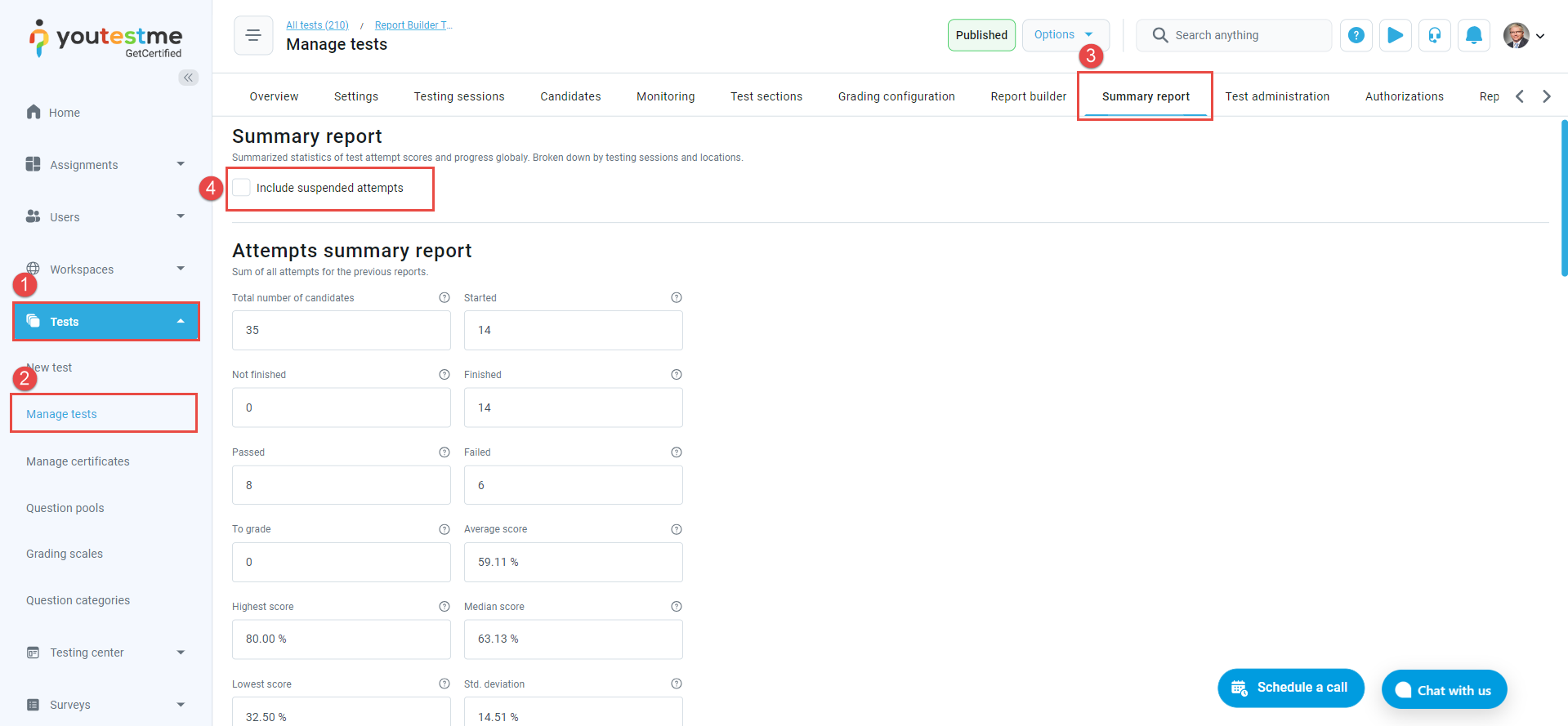Select the Summary report tab
This screenshot has height=726, width=1568.
coord(1146,96)
